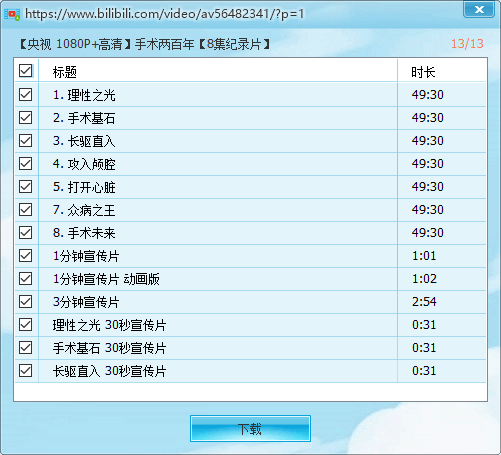Uncheck the '理性之光 30秒宣传片' checkbox
Viewport: 501px width, 455px height.
[x=26, y=325]
